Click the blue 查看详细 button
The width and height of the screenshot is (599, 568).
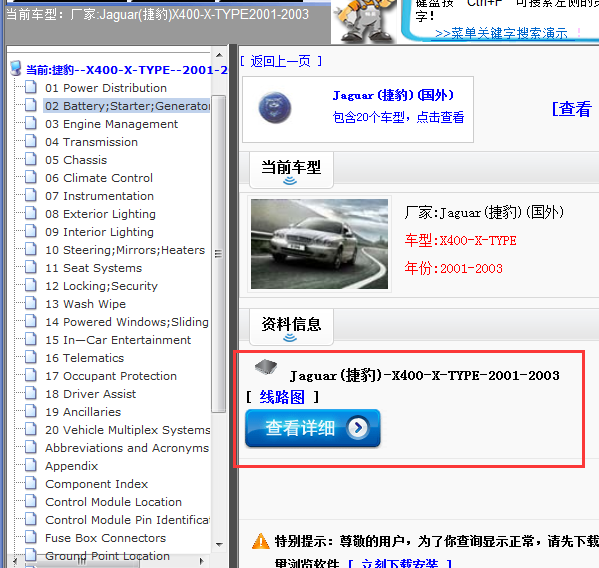tap(312, 428)
